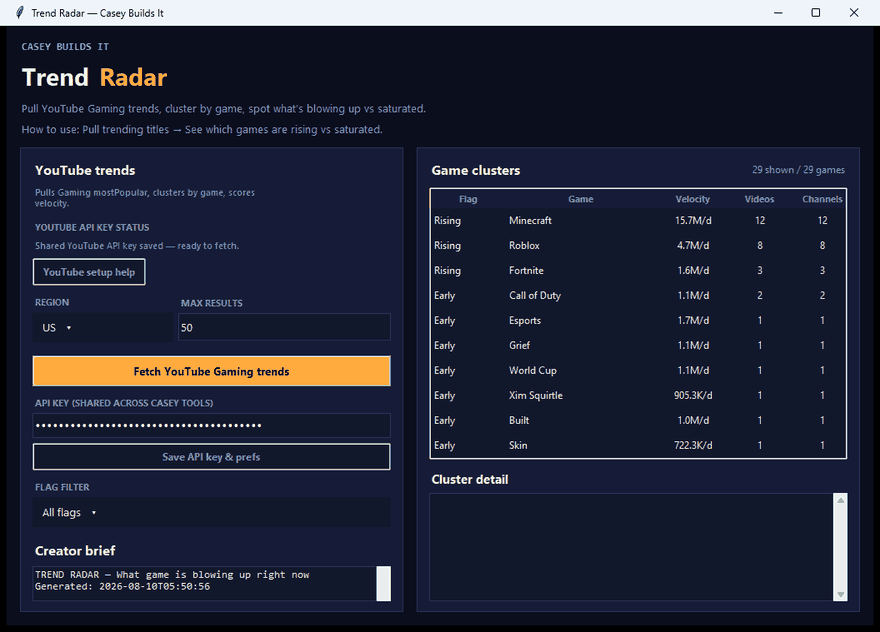The image size is (880, 632).
Task: Click the 15.7M/d velocity value
Action: click(x=693, y=221)
